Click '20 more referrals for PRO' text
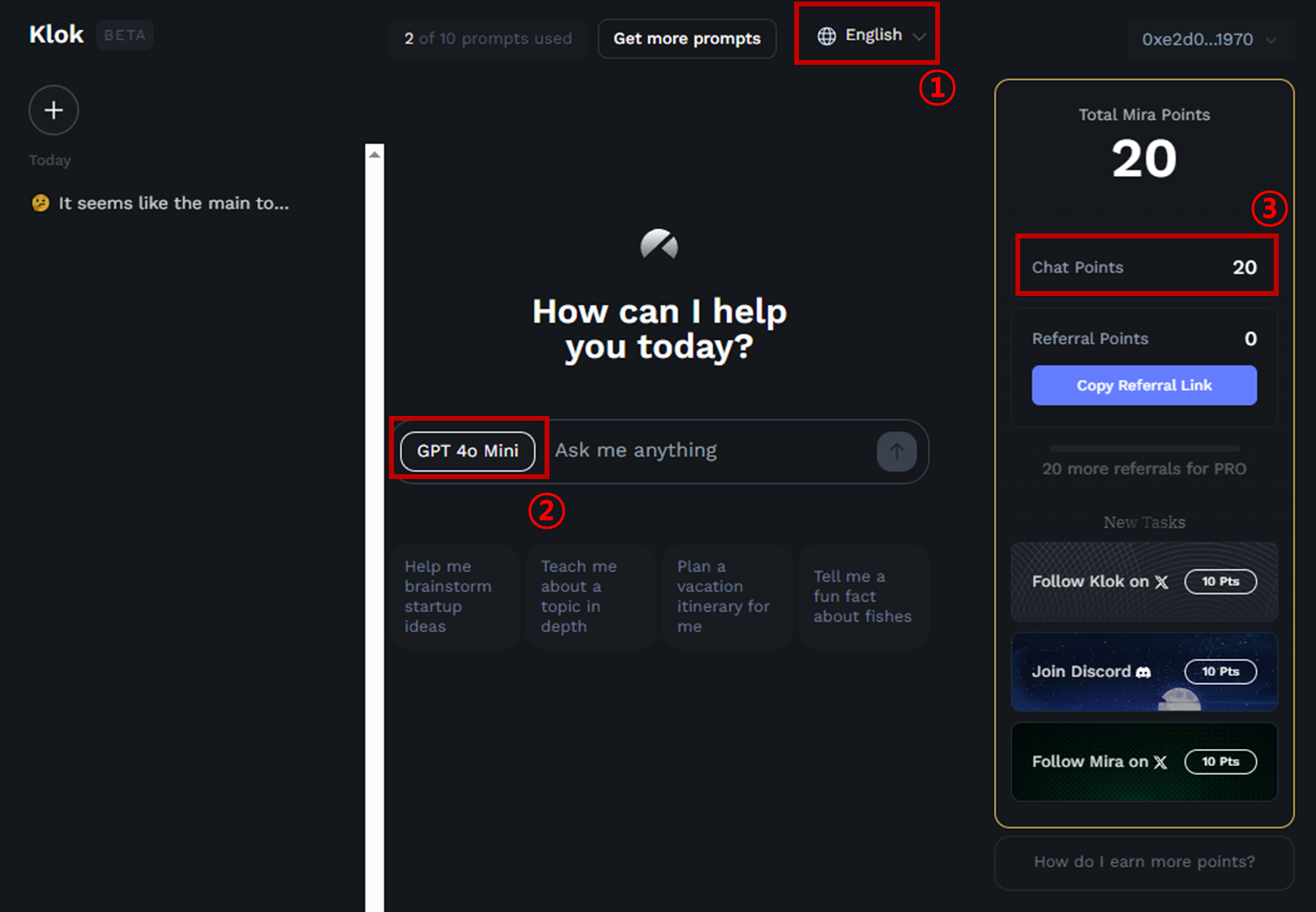This screenshot has width=1316, height=912. point(1144,469)
